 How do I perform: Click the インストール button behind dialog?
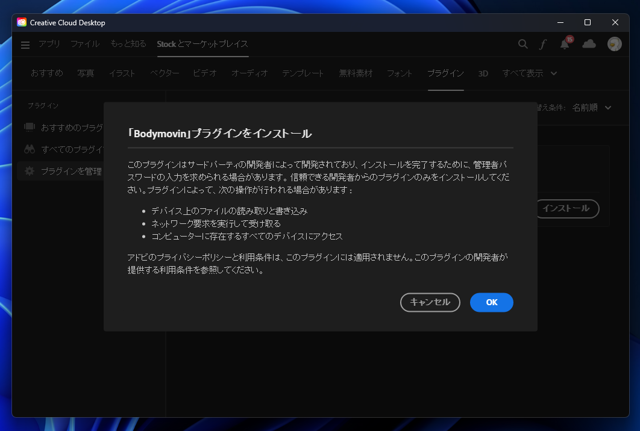(566, 209)
